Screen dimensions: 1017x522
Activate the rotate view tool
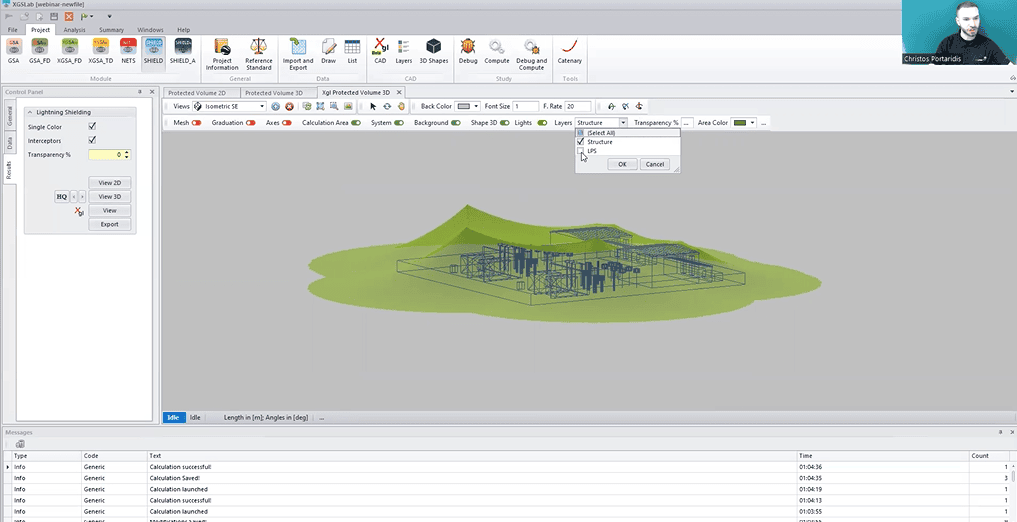click(x=387, y=106)
